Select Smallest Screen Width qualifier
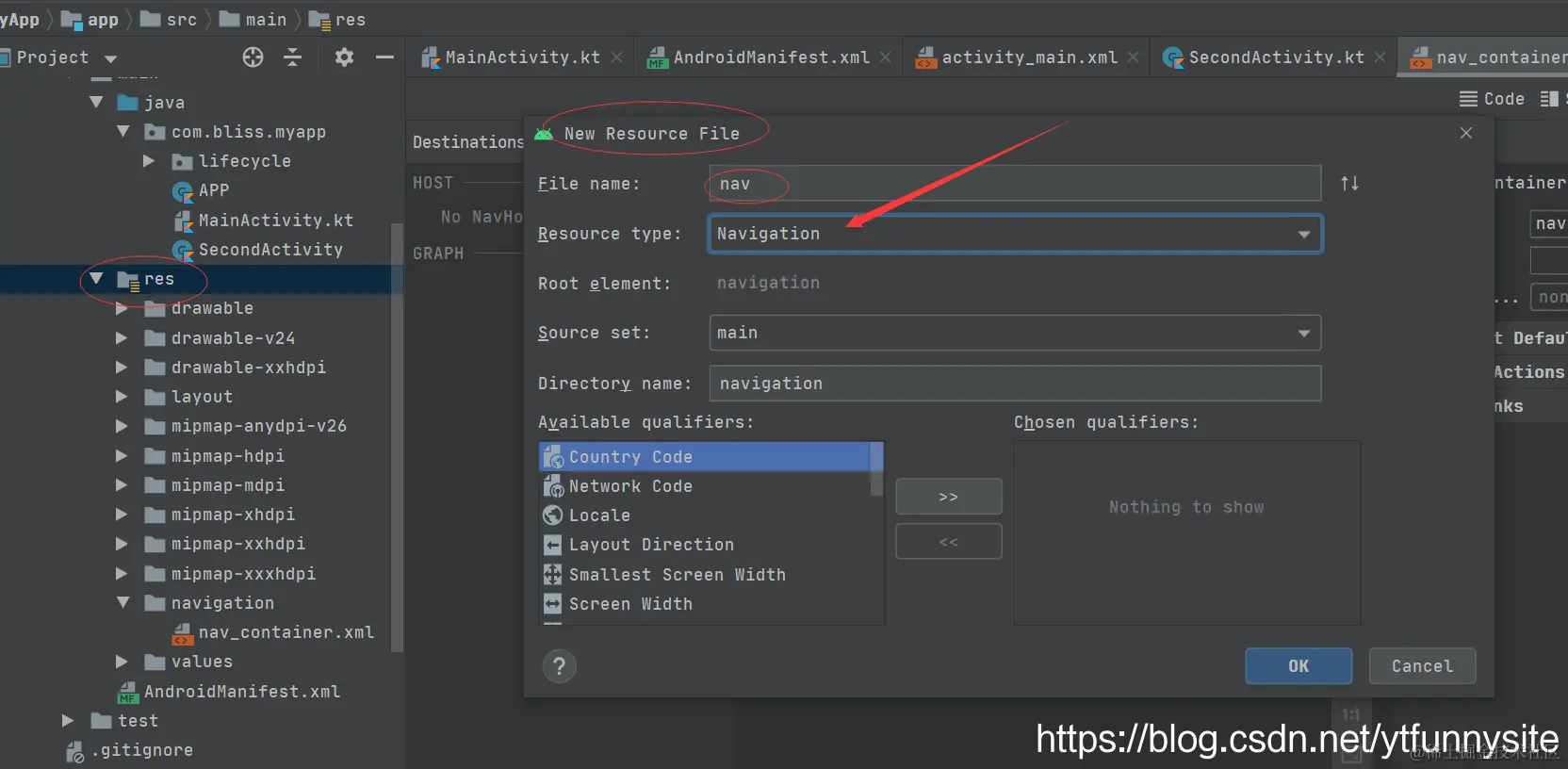Screen dimensions: 1568x769 (x=705, y=575)
